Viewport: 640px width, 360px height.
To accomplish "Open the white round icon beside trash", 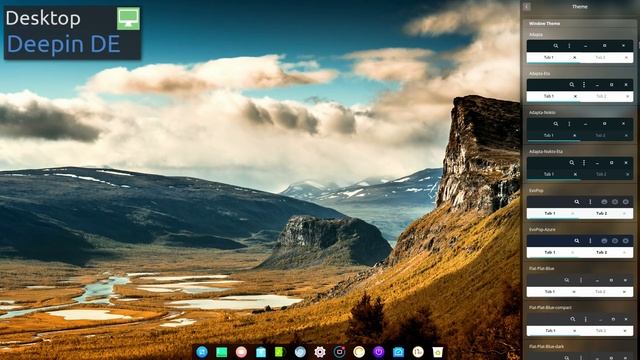I will [x=418, y=352].
